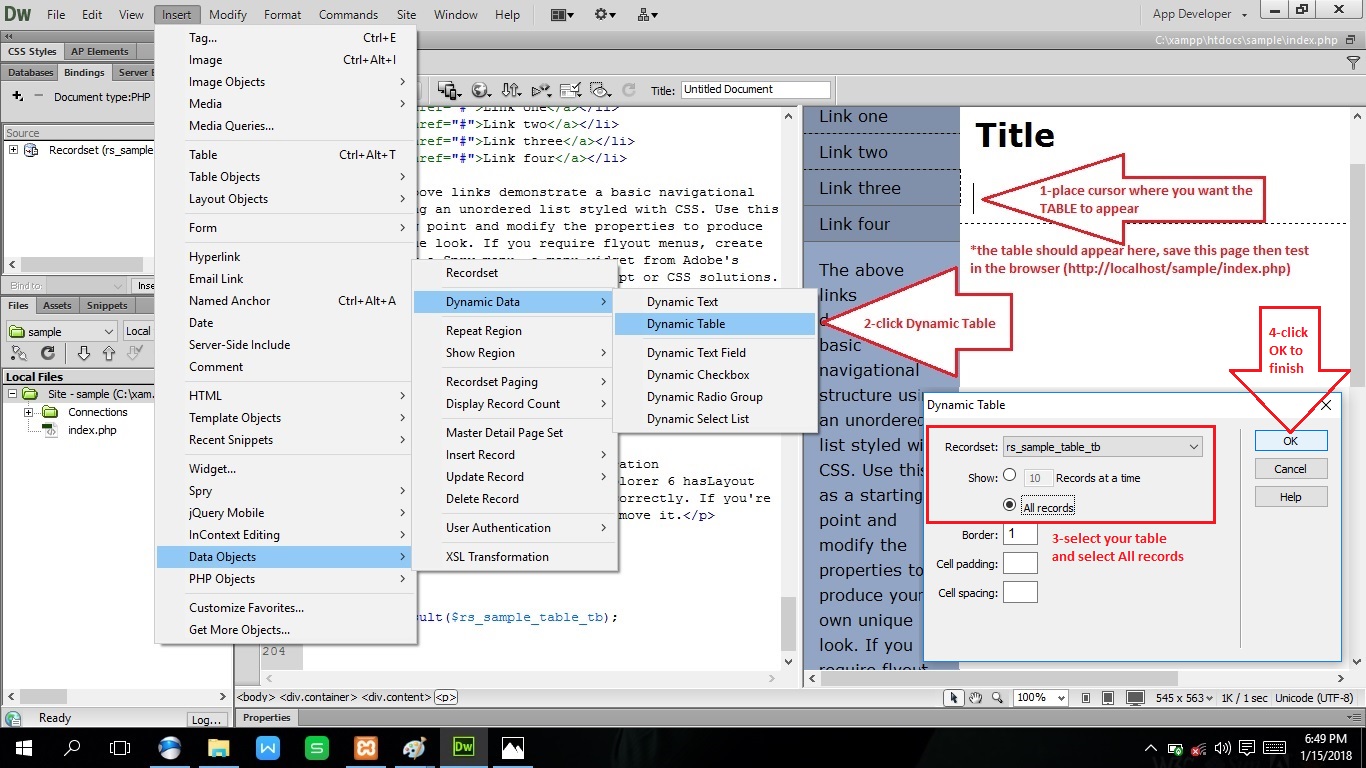1366x768 pixels.
Task: Switch to the Bindings tab
Action: tap(84, 72)
